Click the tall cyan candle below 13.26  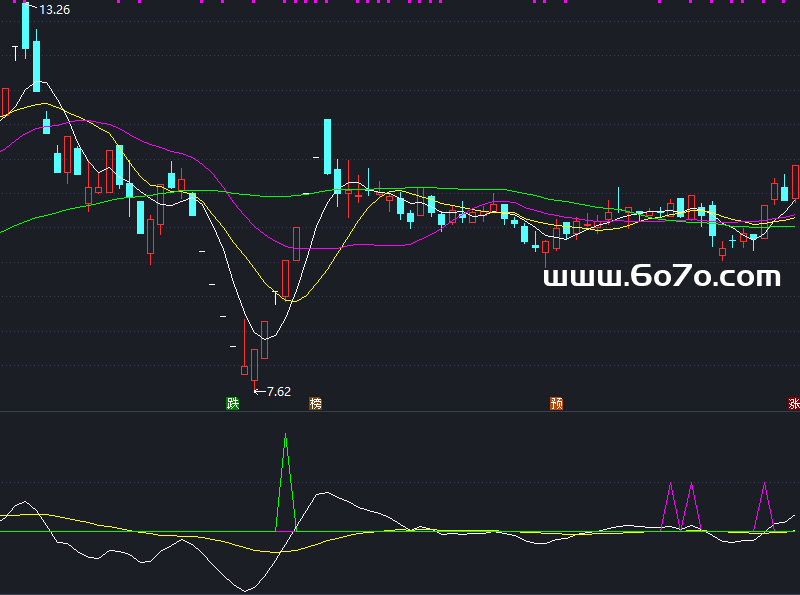pos(26,25)
